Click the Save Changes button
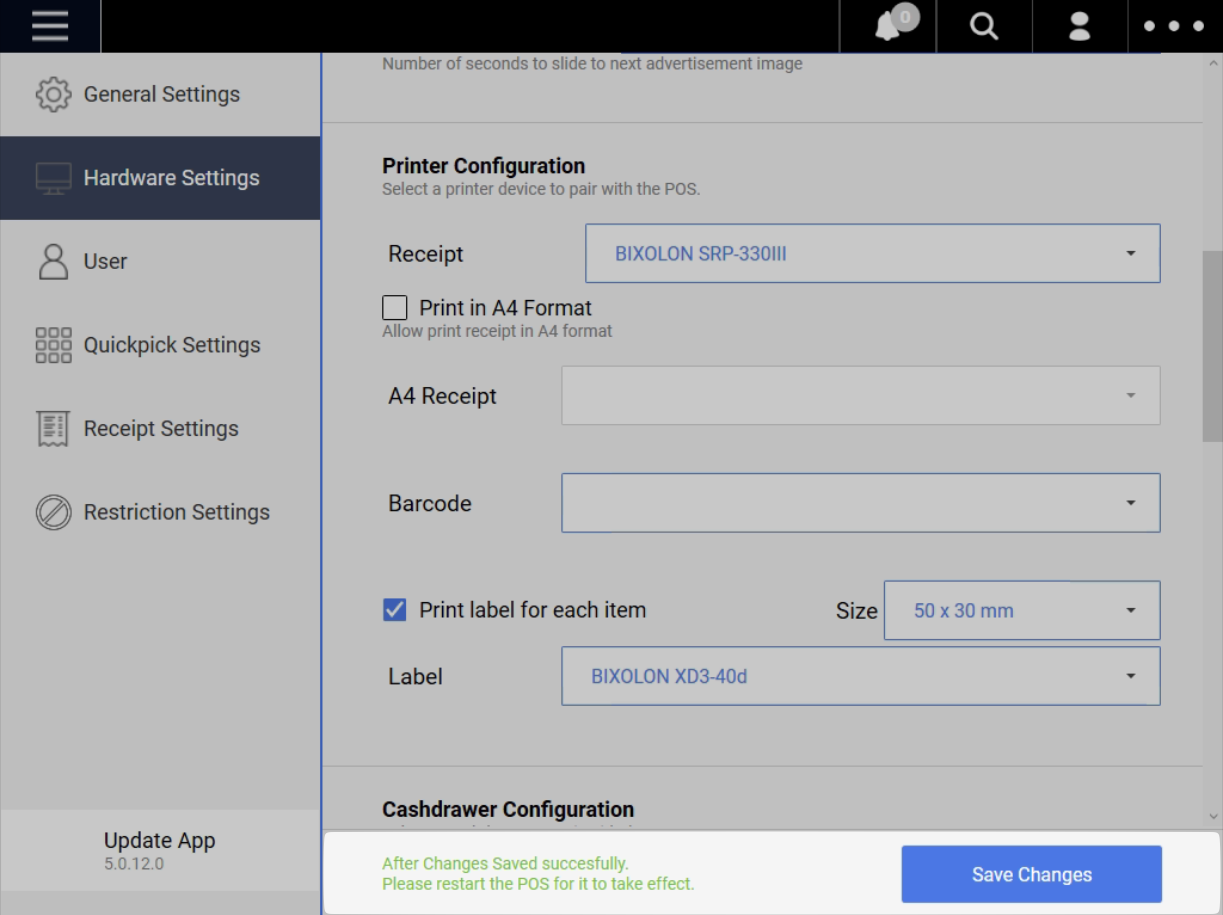 tap(1031, 874)
